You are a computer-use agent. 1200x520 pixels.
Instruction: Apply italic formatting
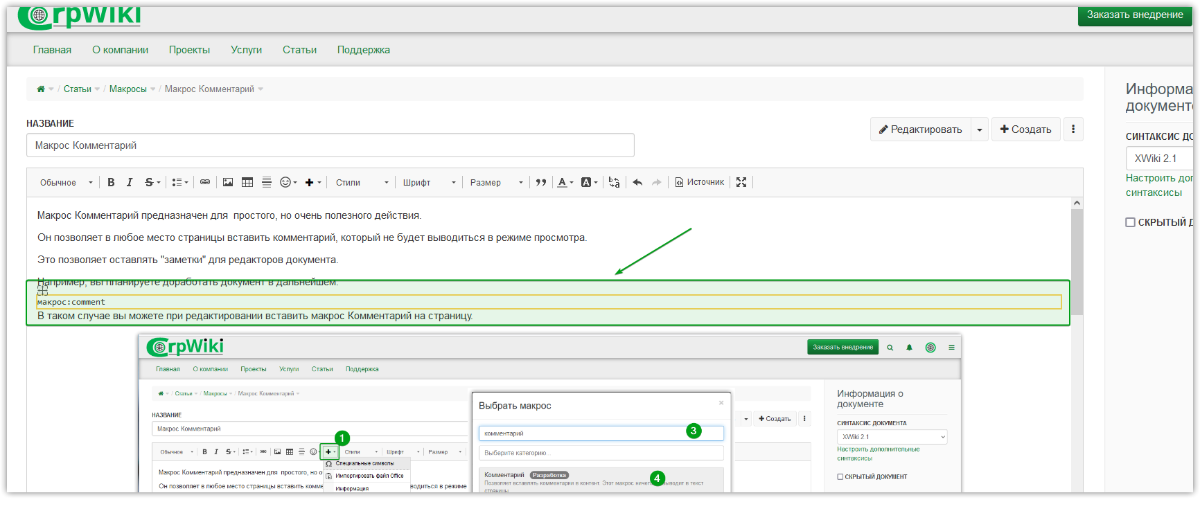129,183
